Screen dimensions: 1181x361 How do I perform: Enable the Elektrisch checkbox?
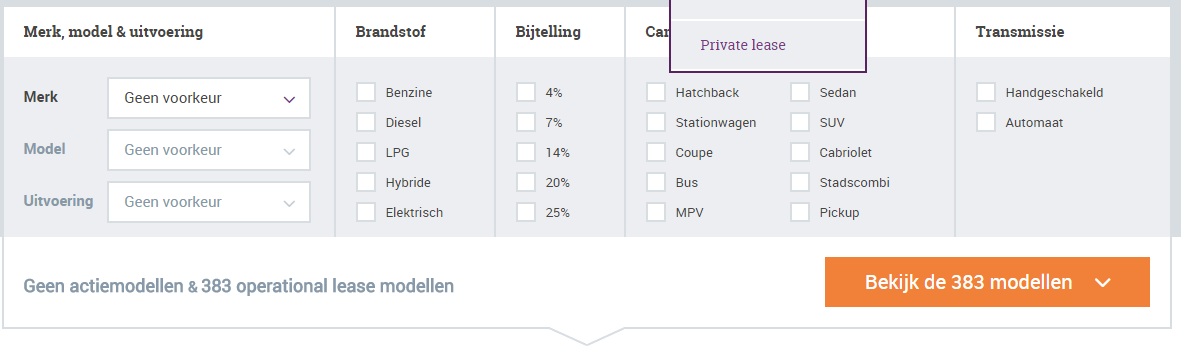(x=366, y=213)
